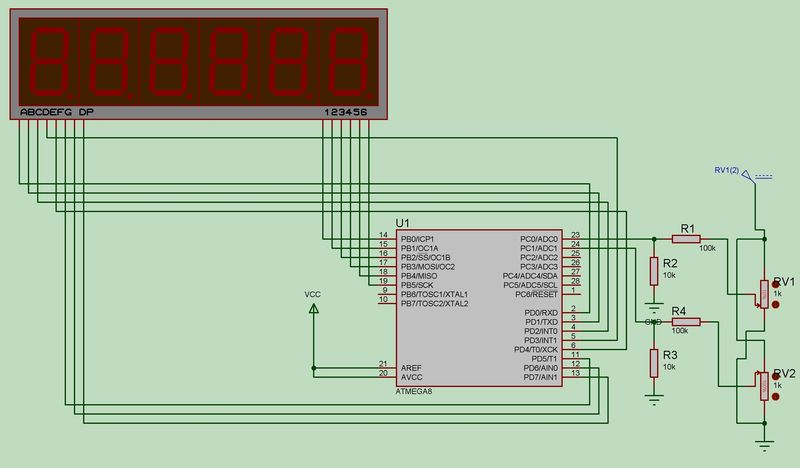Increase RV1 potentiometer with upper red dot
Viewport: 800px width, 468px height.
776,285
